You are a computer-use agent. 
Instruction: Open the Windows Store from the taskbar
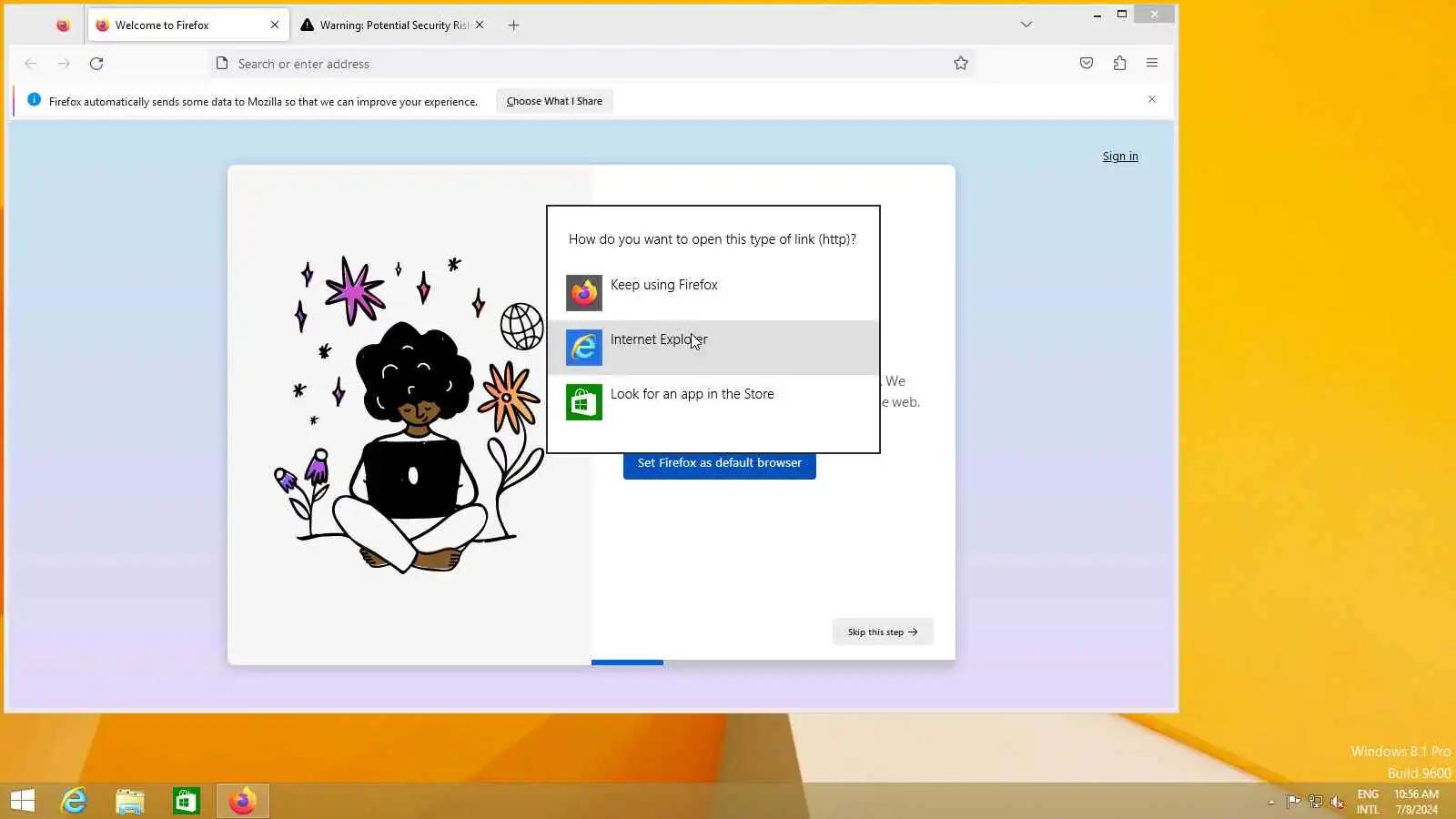[x=187, y=801]
